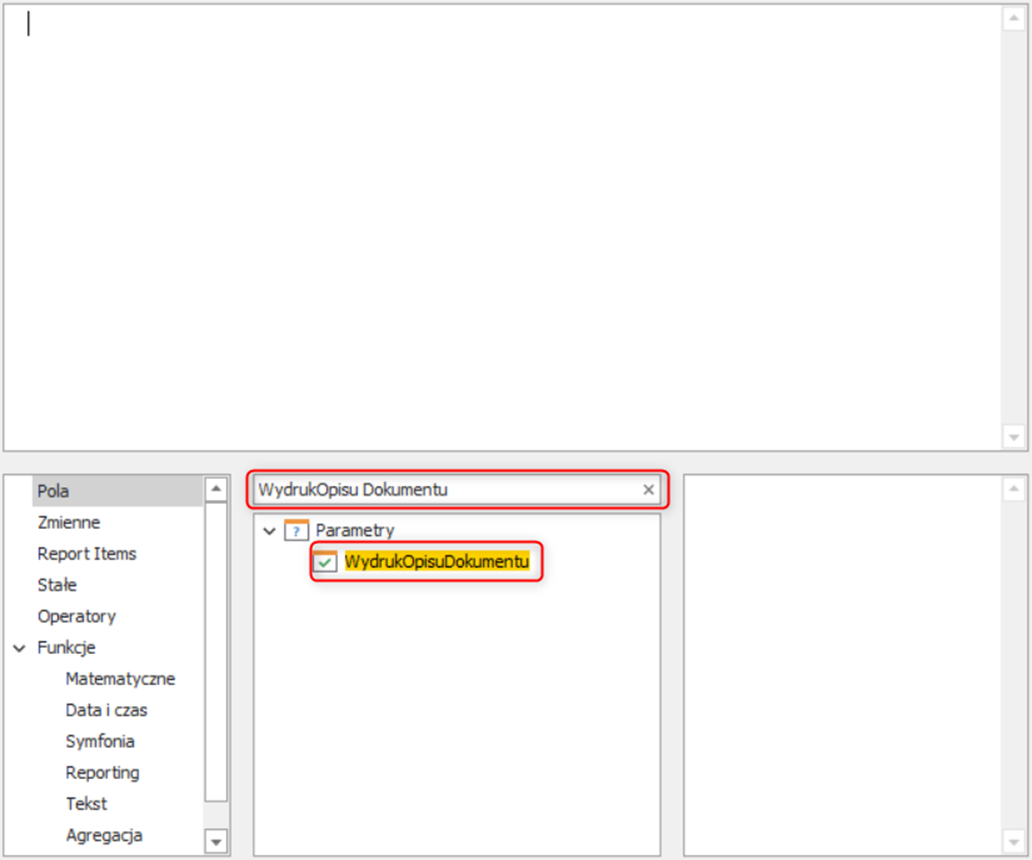1032x860 pixels.
Task: Select the Agregacja functions group
Action: [104, 835]
